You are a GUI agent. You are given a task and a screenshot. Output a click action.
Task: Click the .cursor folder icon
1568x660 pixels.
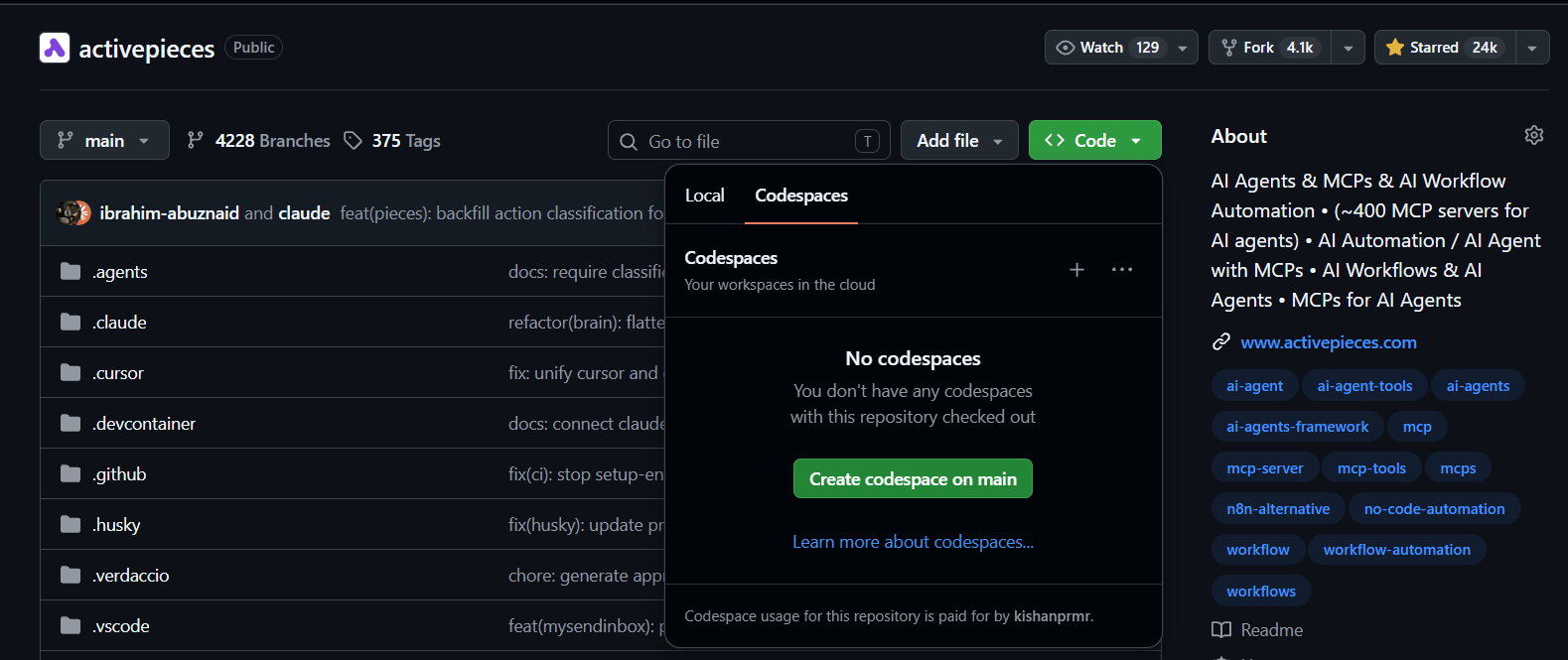point(71,372)
